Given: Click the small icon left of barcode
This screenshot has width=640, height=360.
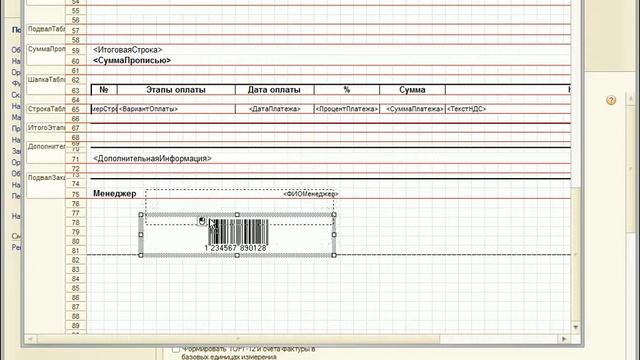Looking at the screenshot, I should (x=202, y=221).
